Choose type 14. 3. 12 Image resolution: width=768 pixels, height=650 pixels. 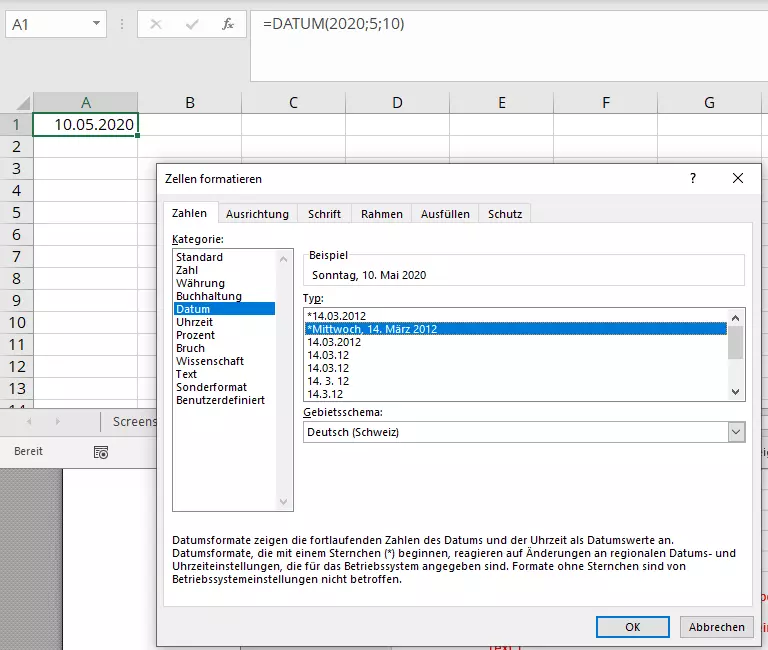[x=516, y=381]
